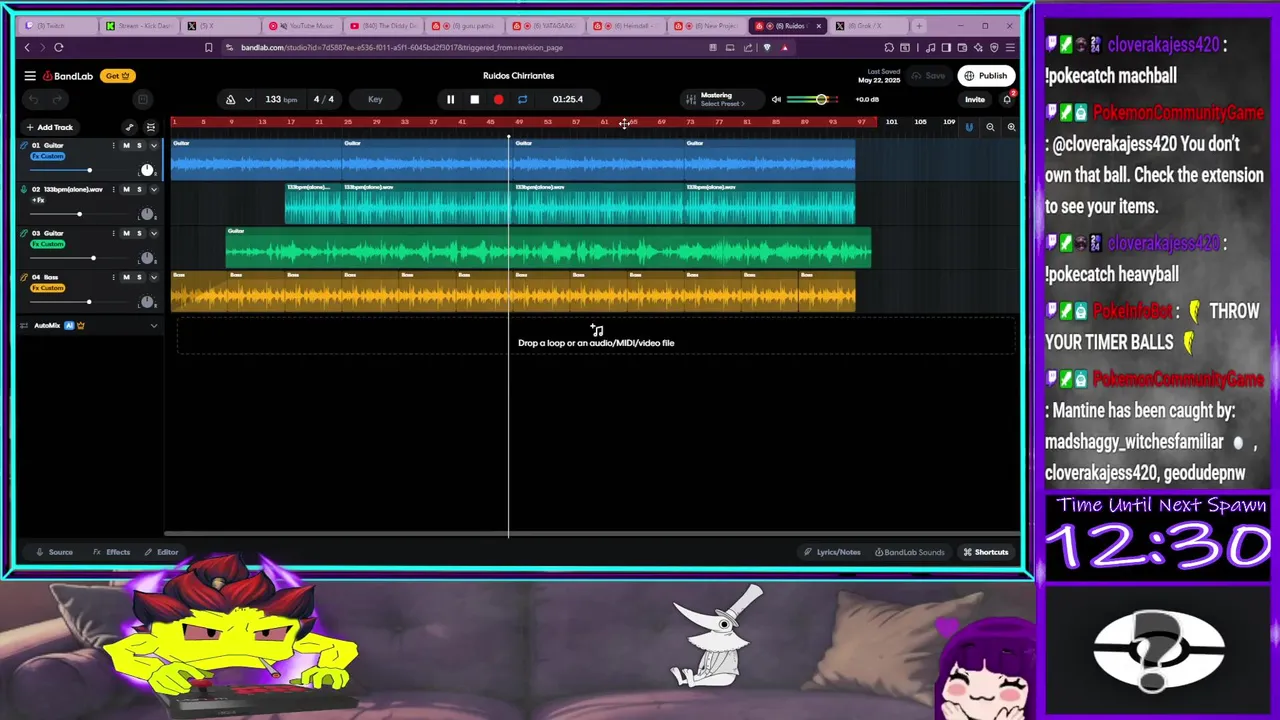The image size is (1280, 720).
Task: Open the Effects panel tab
Action: coord(112,552)
